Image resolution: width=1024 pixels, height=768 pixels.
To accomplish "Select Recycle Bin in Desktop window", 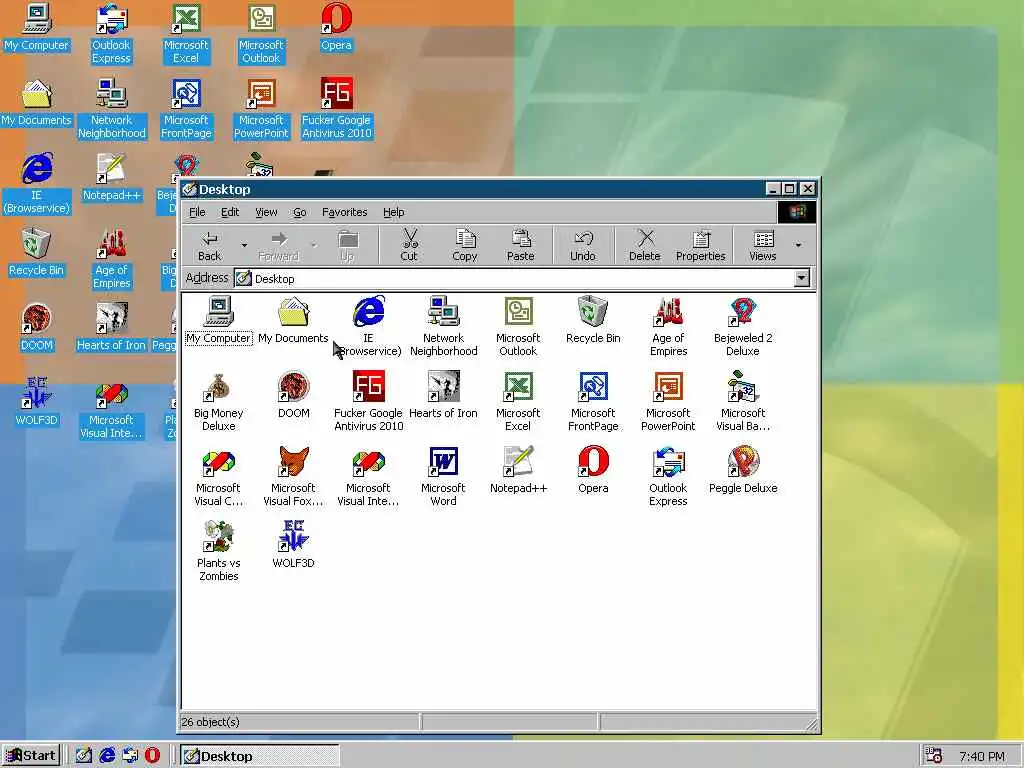I will (593, 320).
